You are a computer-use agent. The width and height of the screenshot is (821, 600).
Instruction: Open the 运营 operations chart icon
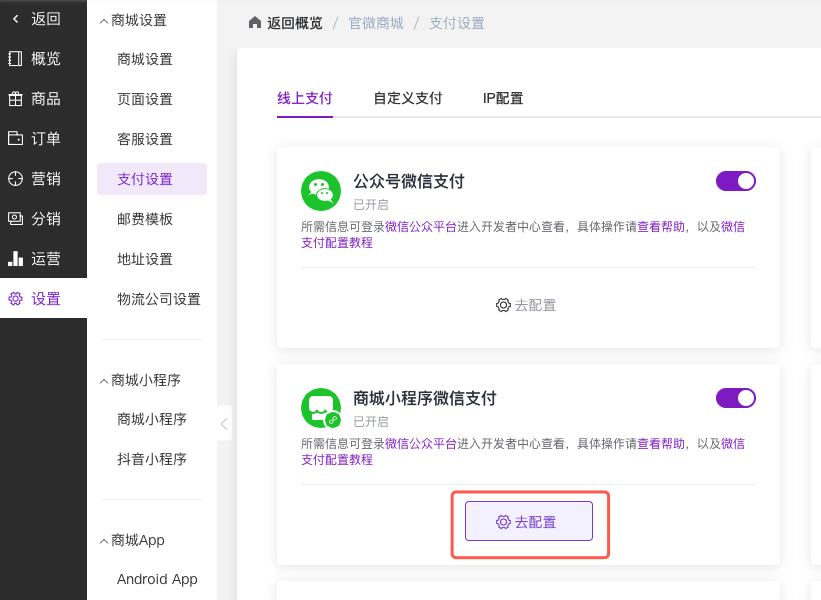(15, 258)
